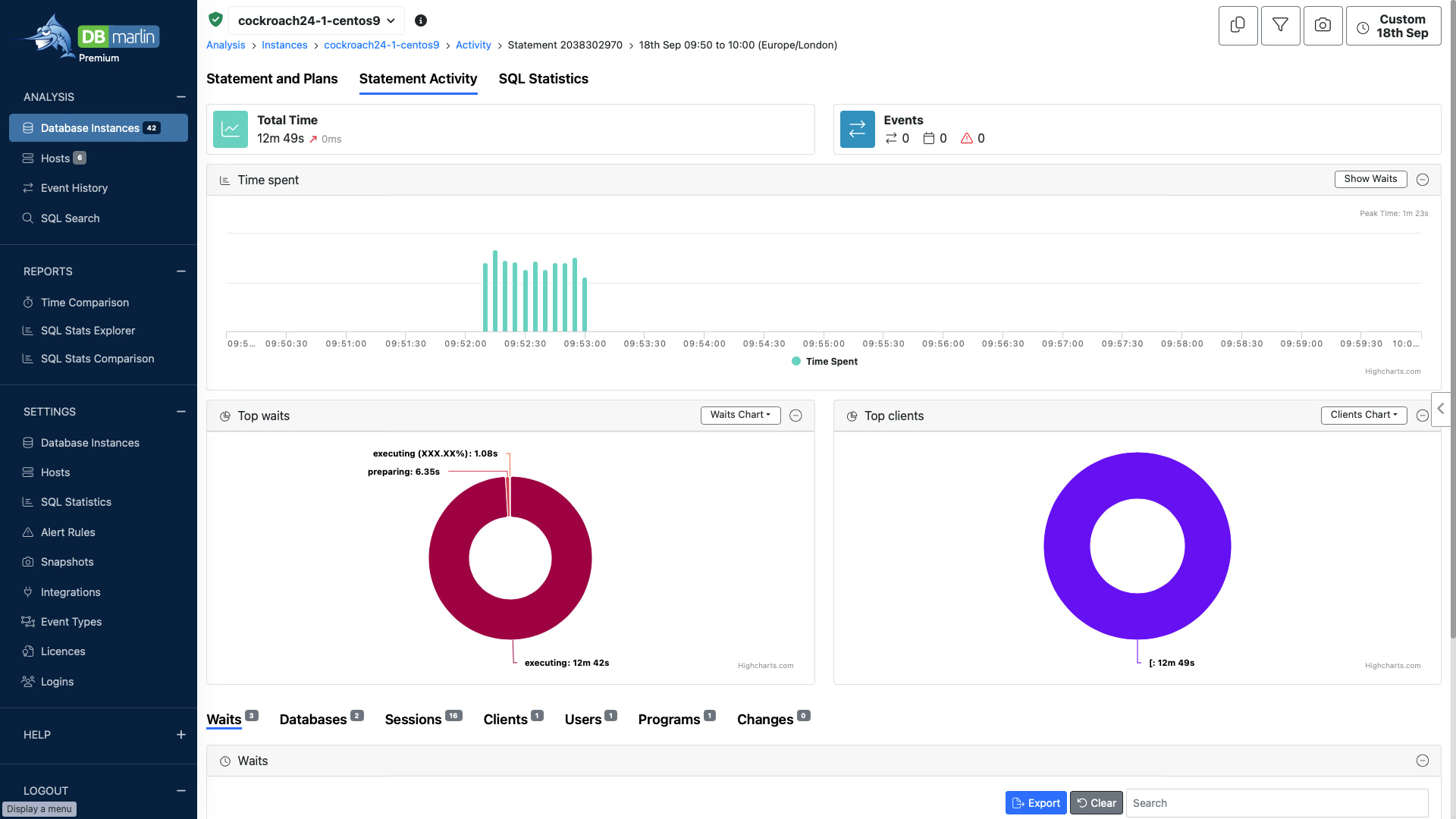Open the Clients Chart dropdown
This screenshot has width=1456, height=819.
pyautogui.click(x=1363, y=415)
